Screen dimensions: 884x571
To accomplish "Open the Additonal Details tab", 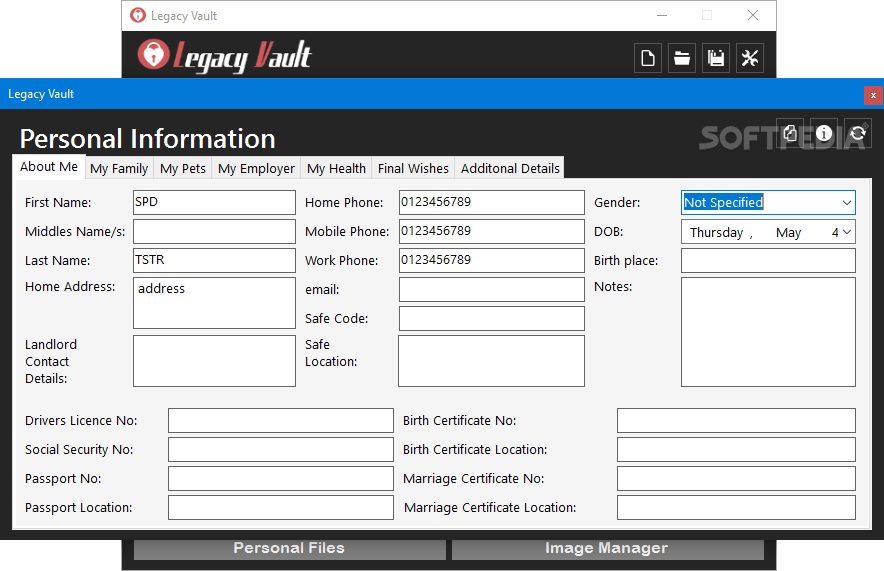I will click(510, 169).
